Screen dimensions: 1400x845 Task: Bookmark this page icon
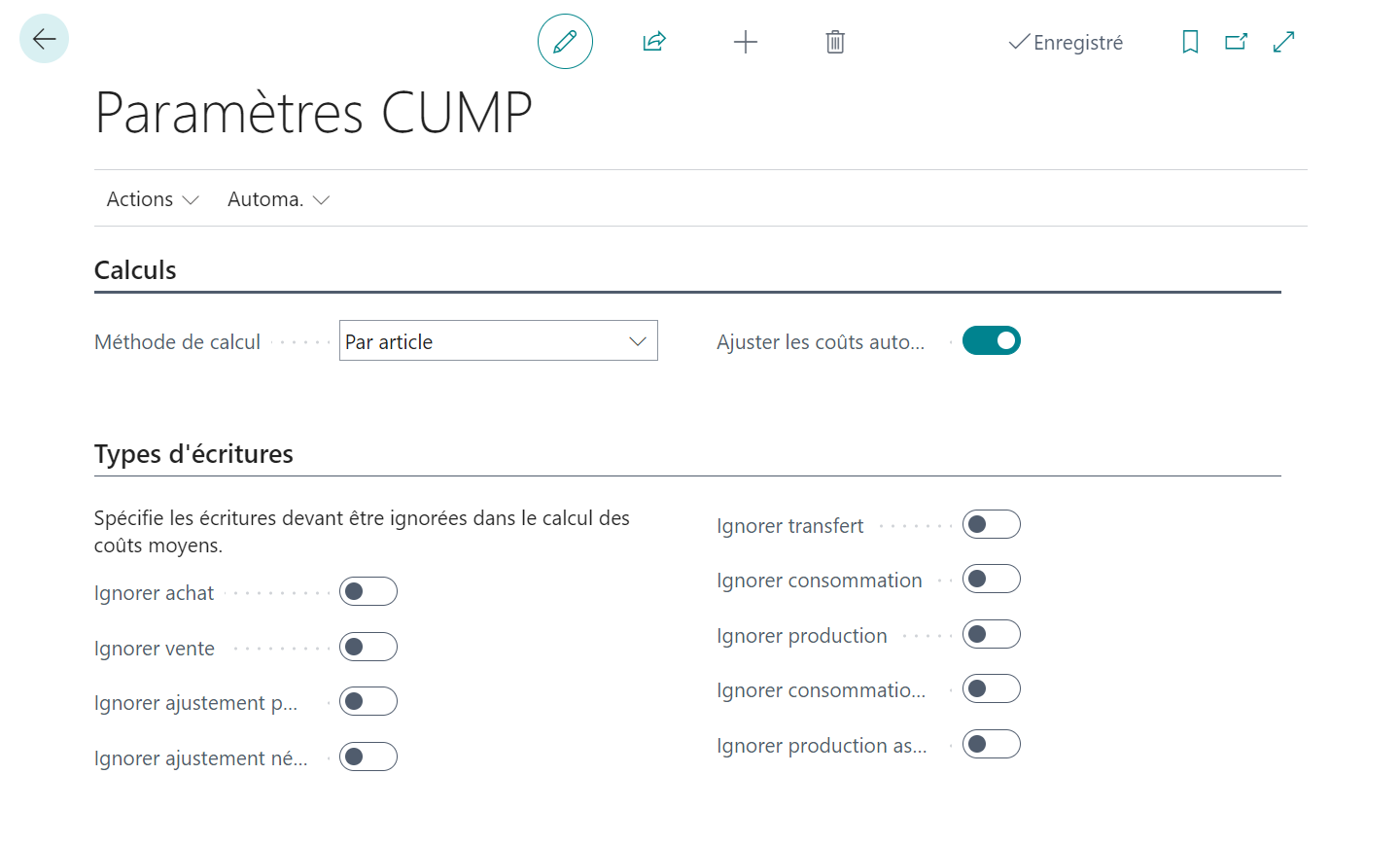click(1190, 42)
